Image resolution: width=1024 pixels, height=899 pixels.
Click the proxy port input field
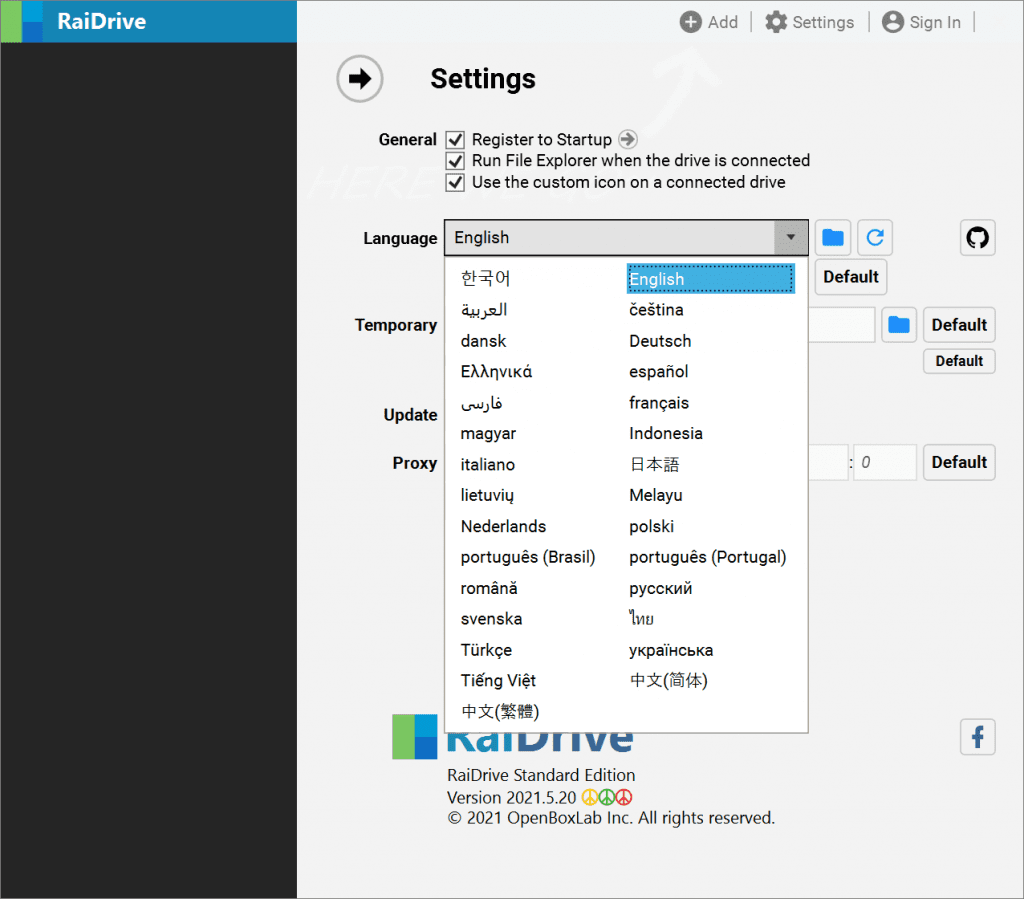pos(884,463)
